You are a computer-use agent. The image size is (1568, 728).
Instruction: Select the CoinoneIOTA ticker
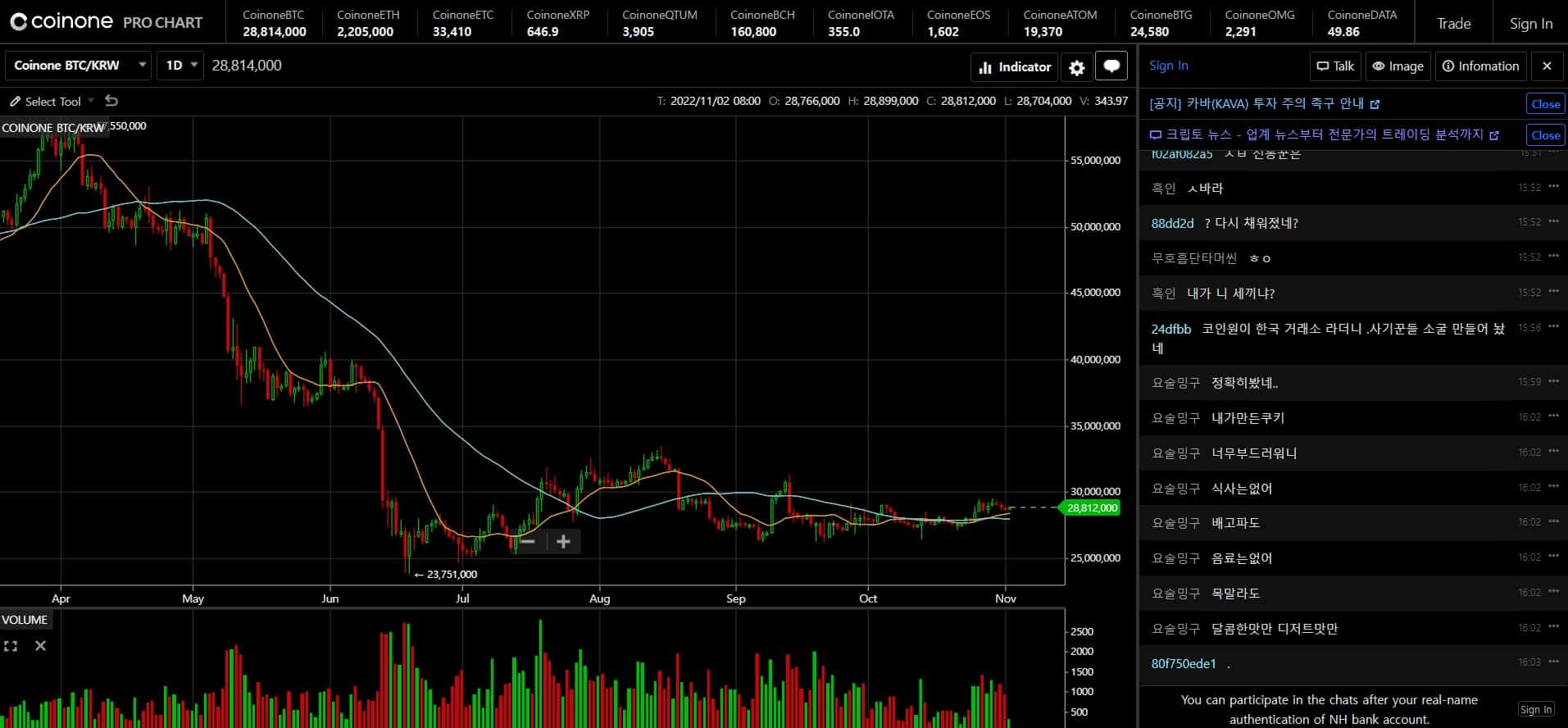(861, 24)
